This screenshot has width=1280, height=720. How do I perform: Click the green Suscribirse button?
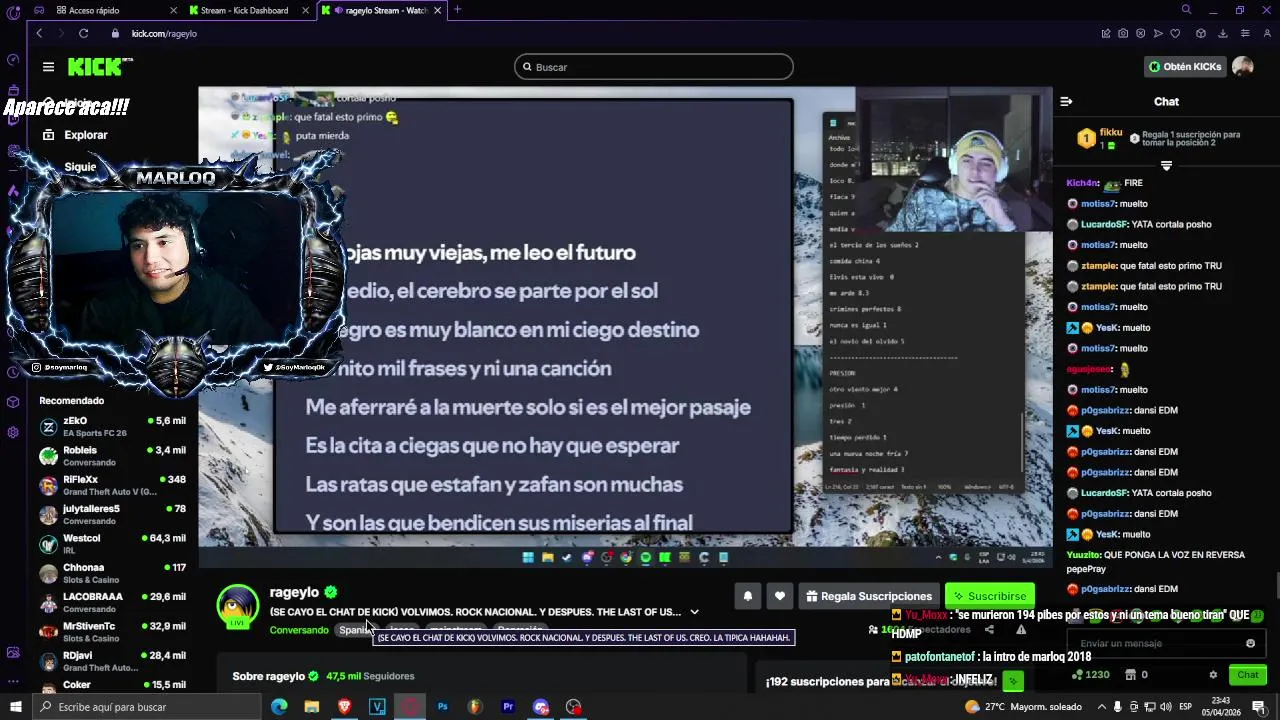[x=990, y=596]
